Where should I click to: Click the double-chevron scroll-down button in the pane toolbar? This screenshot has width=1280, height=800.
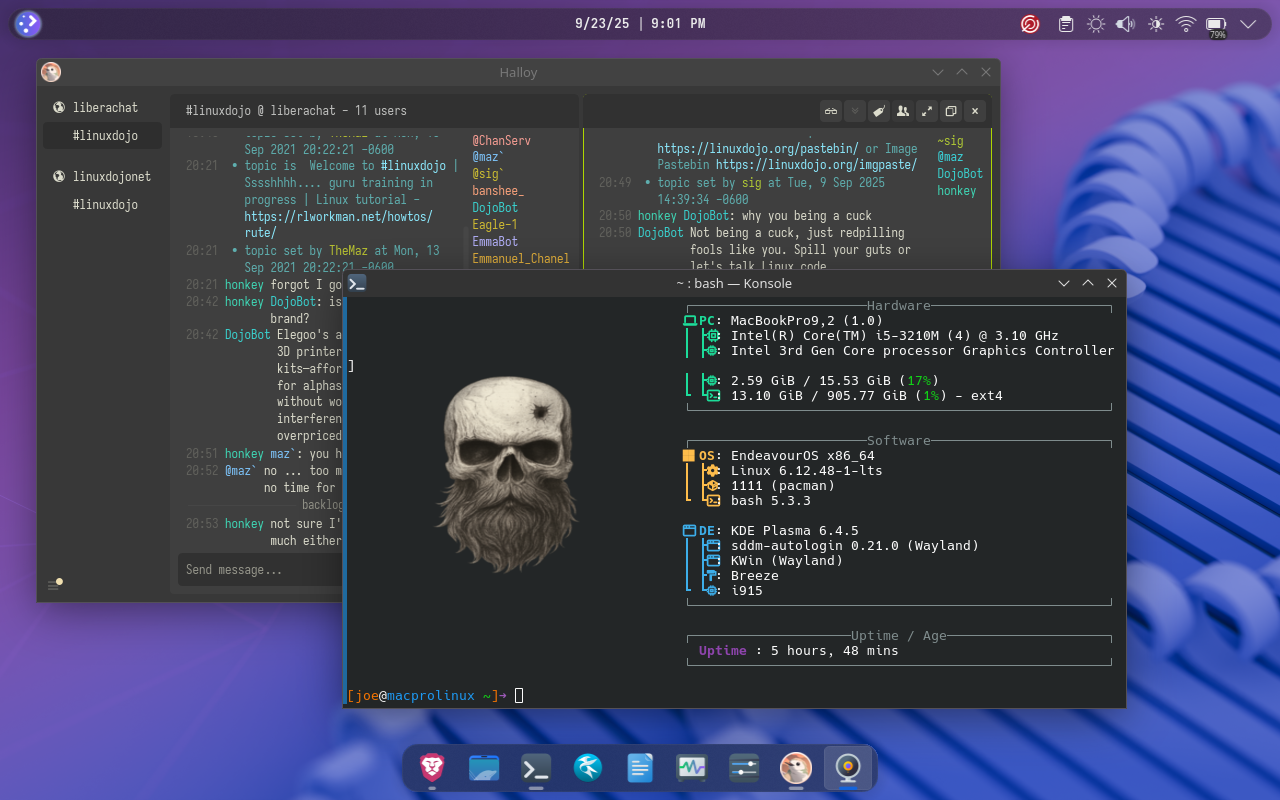point(855,111)
